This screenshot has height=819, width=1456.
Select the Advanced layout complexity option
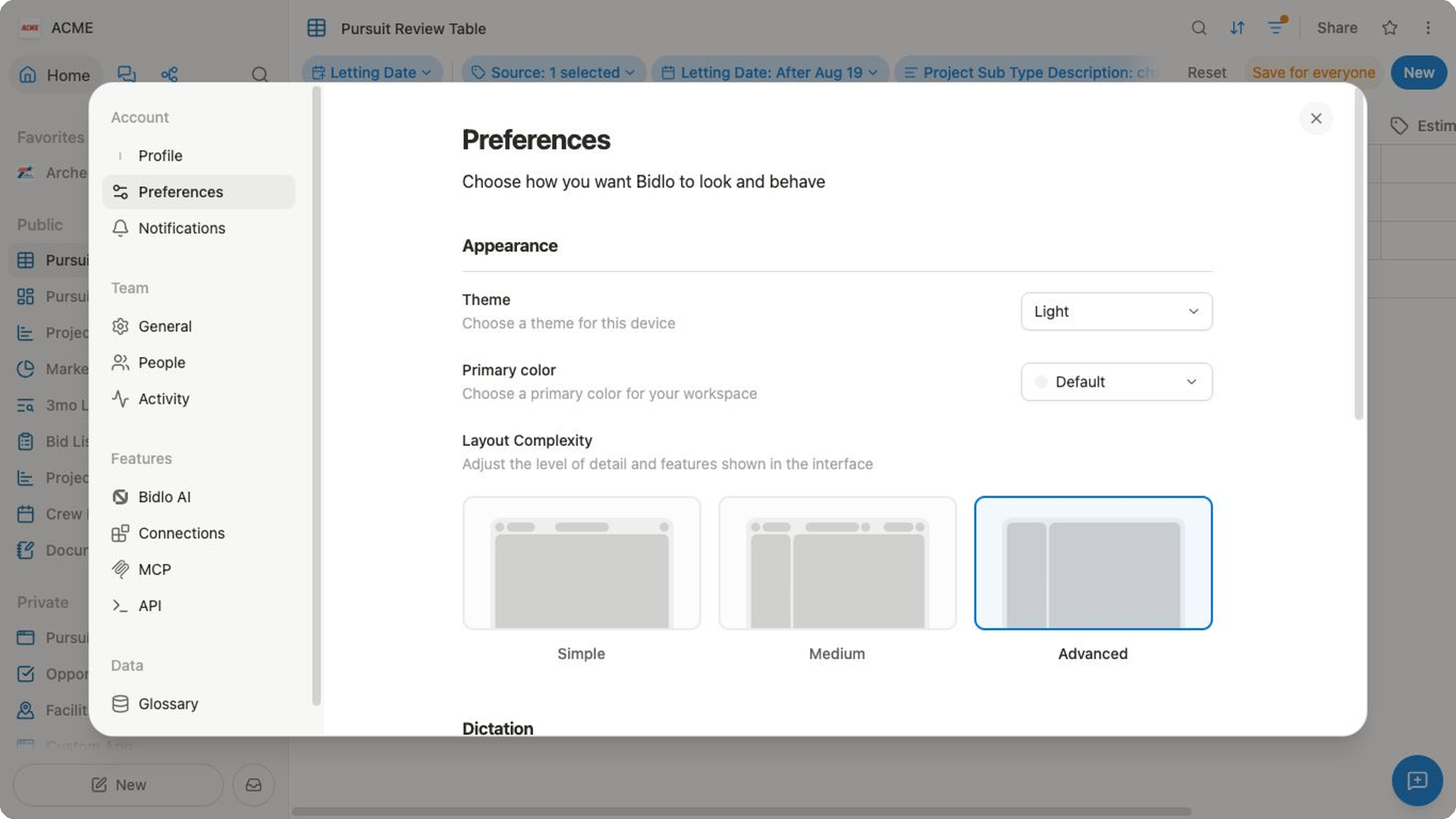1093,563
